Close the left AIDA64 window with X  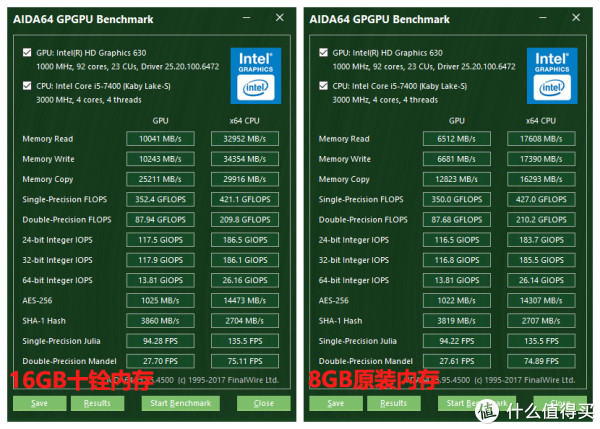280,18
